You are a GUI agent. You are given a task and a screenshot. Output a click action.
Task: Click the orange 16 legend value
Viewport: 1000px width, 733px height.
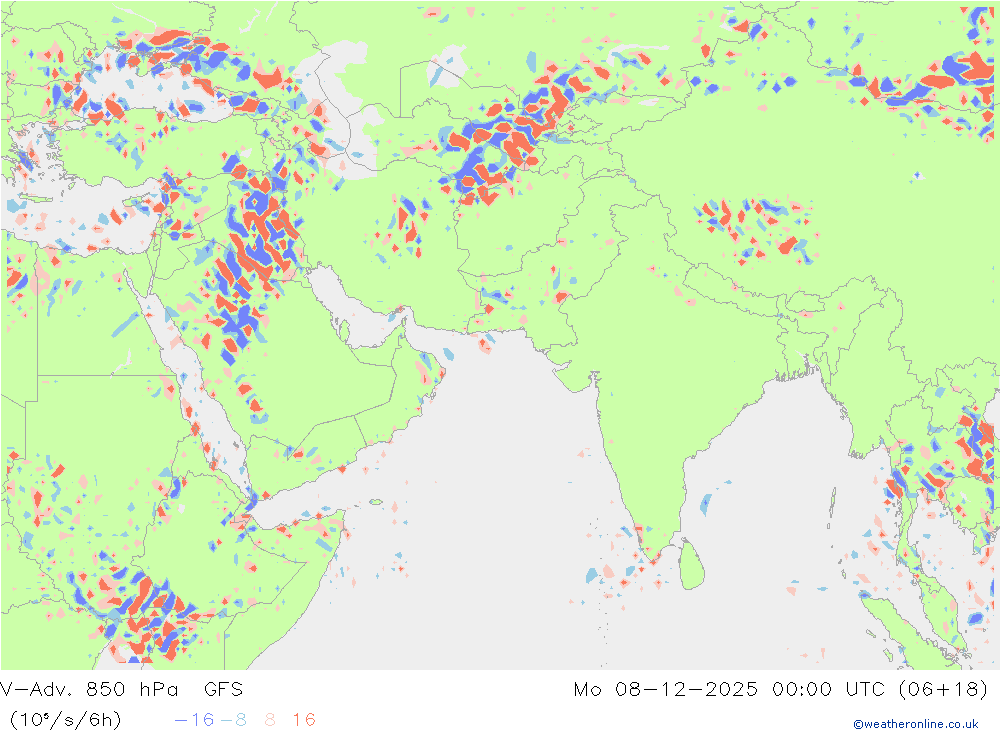[304, 720]
